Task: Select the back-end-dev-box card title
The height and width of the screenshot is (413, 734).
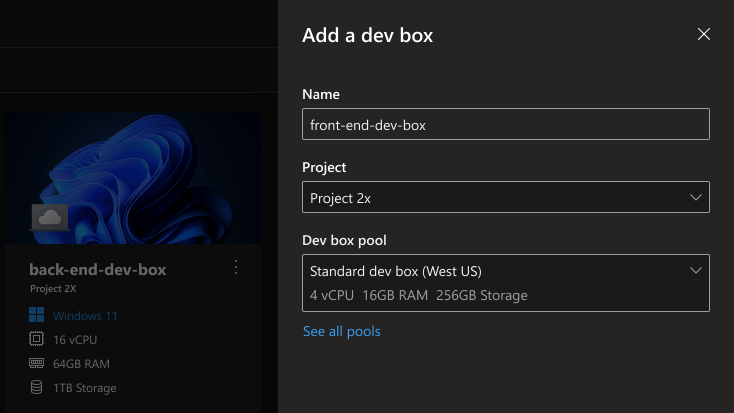Action: pos(97,270)
